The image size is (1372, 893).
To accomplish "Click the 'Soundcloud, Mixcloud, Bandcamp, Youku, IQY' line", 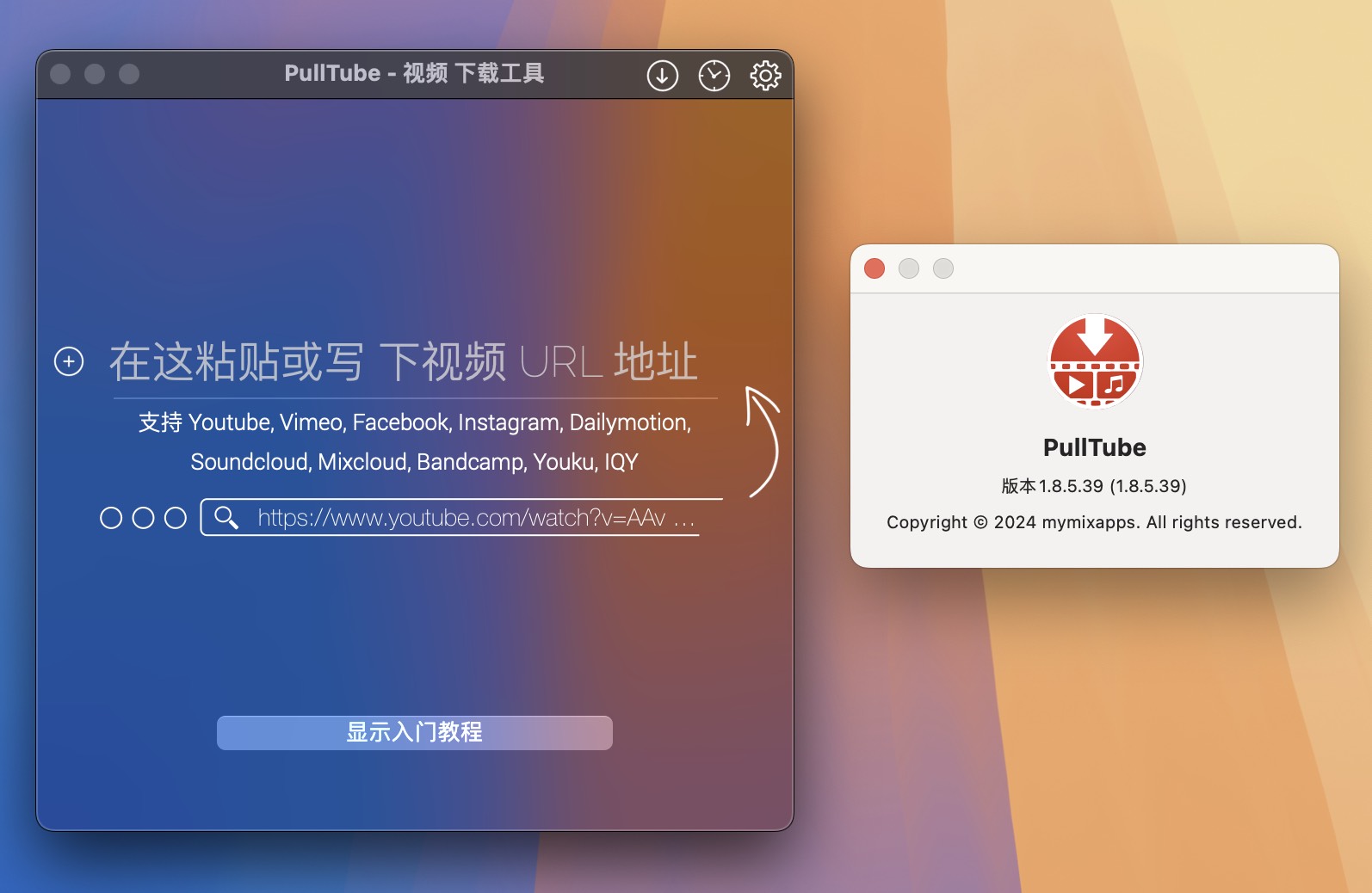I will click(x=414, y=462).
